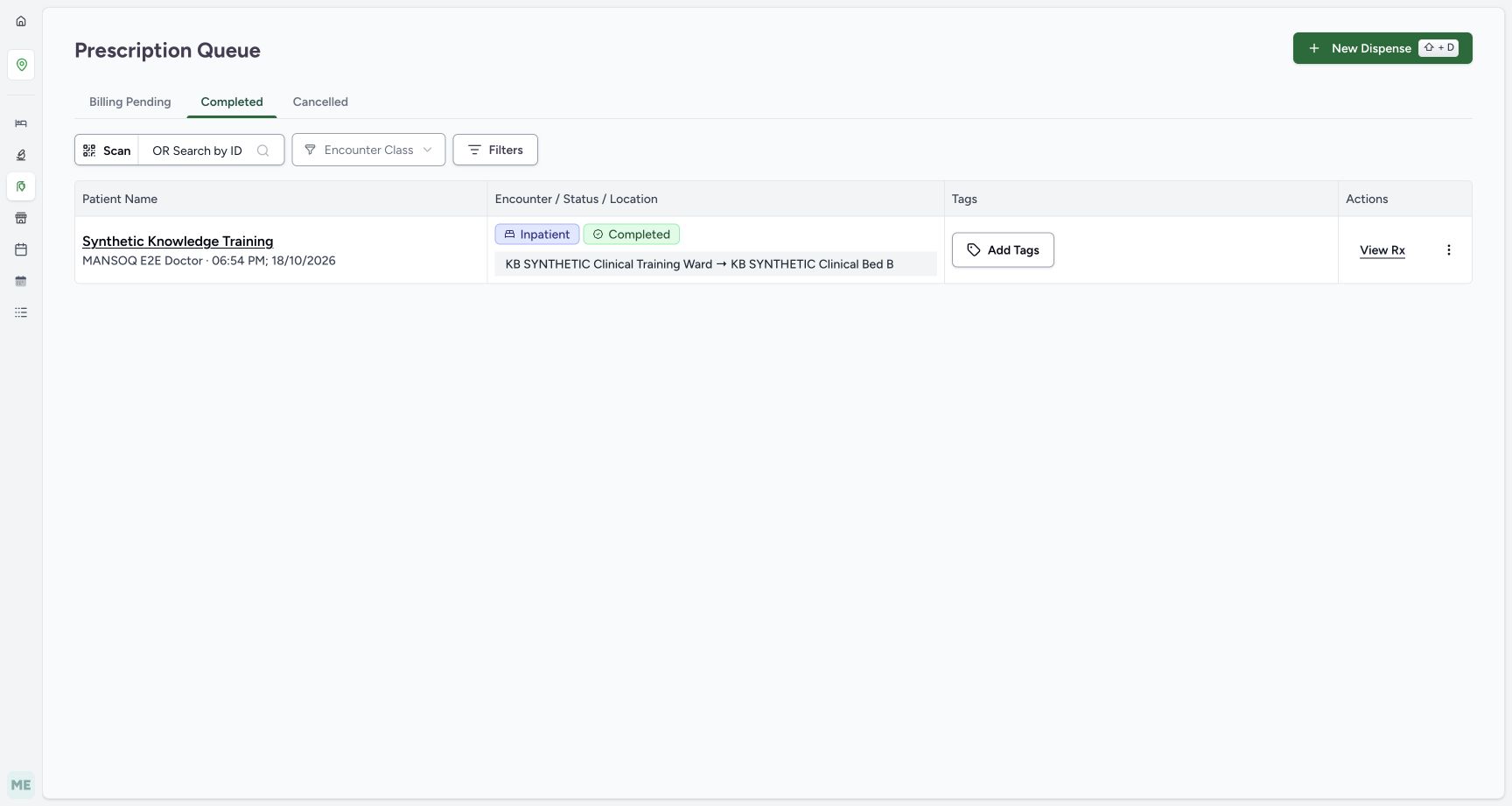Click the Scan button

pyautogui.click(x=107, y=151)
